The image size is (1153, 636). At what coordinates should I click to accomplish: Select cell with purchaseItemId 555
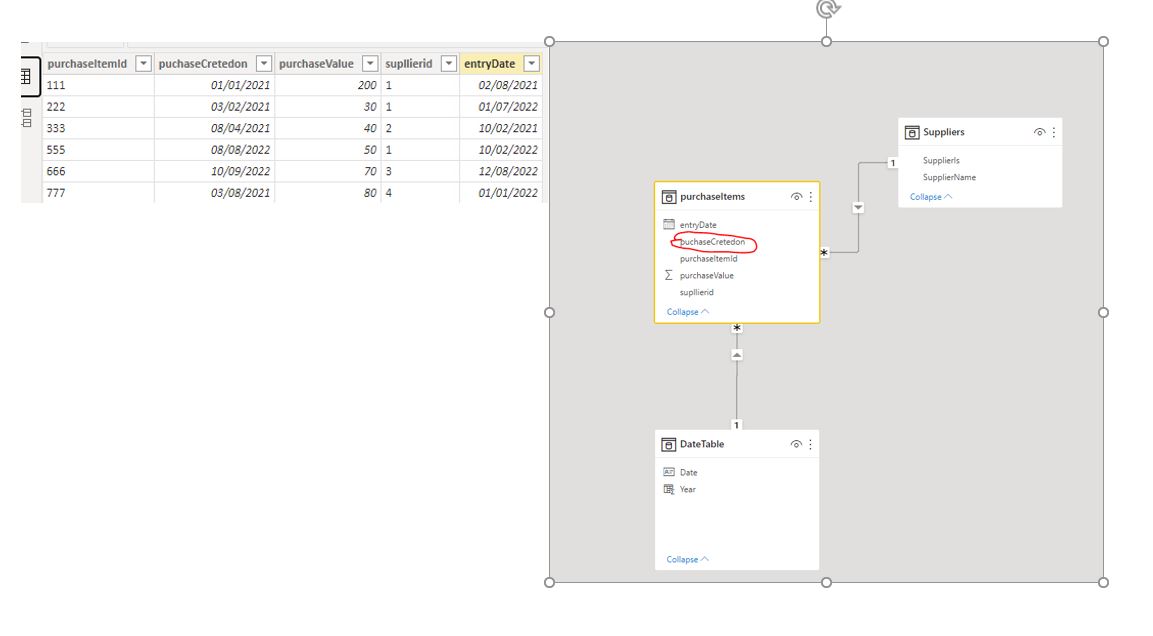[x=99, y=150]
